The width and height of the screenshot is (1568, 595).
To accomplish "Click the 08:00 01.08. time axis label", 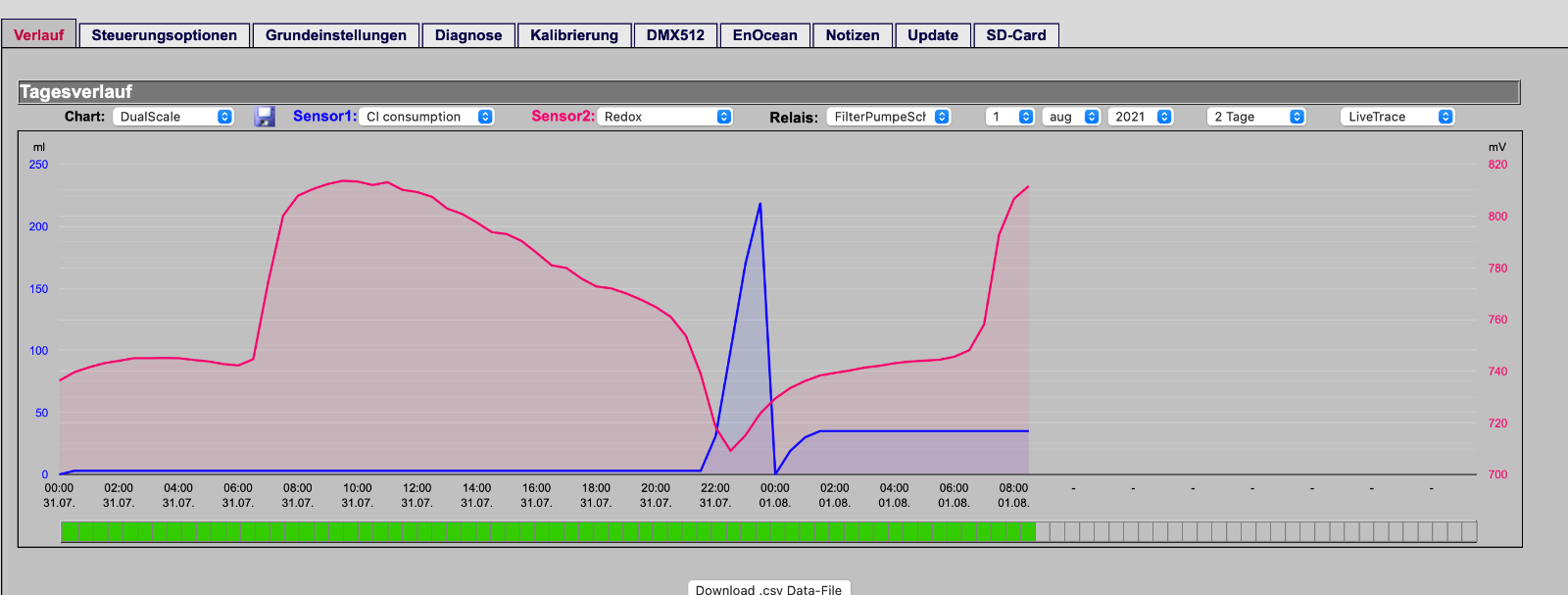I will pos(1013,495).
